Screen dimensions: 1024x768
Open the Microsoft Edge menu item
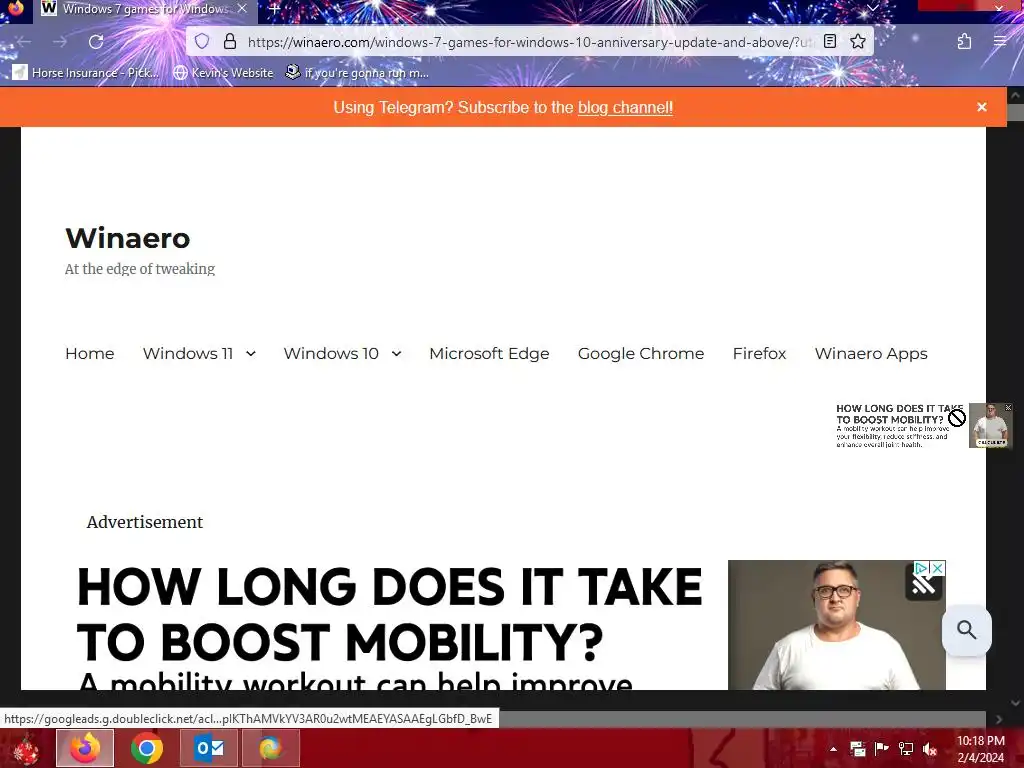[x=489, y=353]
